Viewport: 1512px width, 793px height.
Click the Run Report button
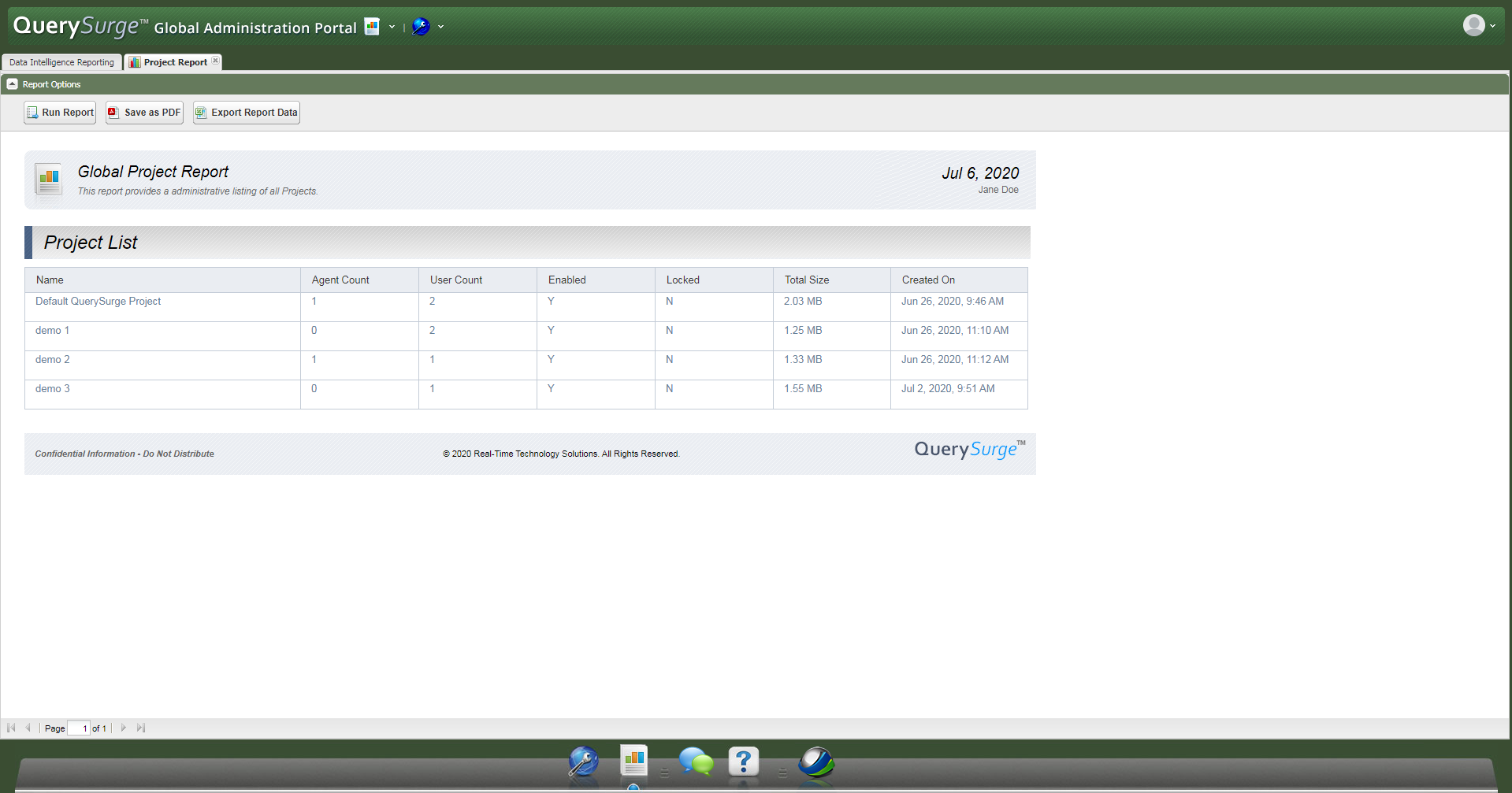(60, 113)
